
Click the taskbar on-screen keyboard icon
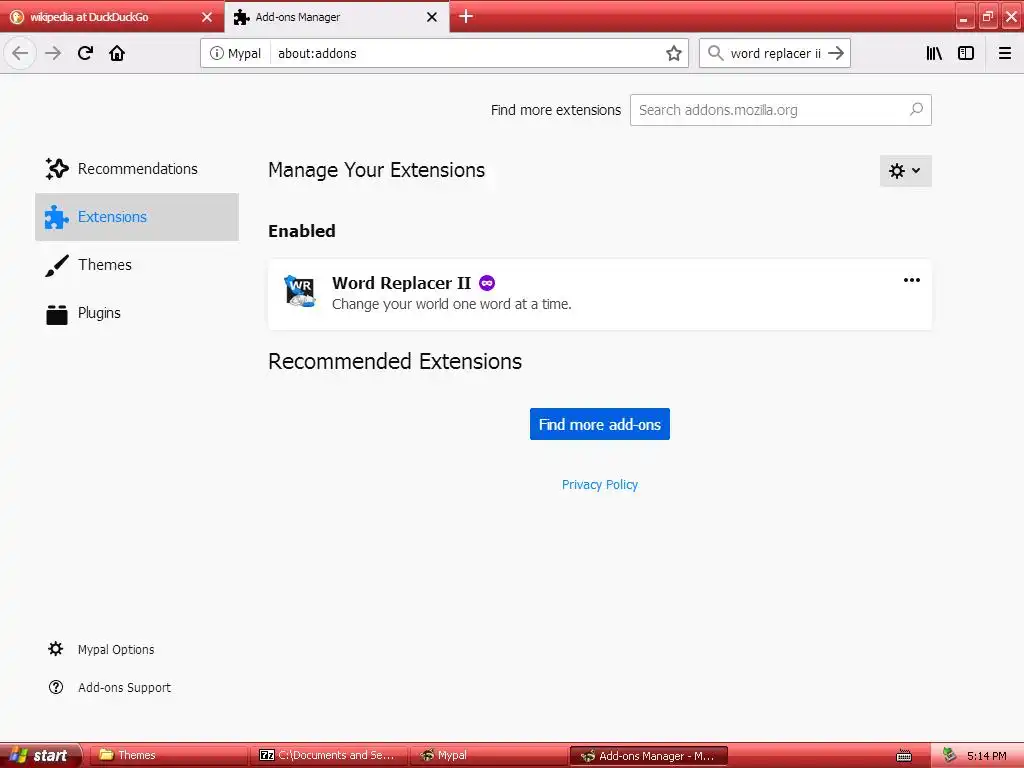(x=904, y=756)
